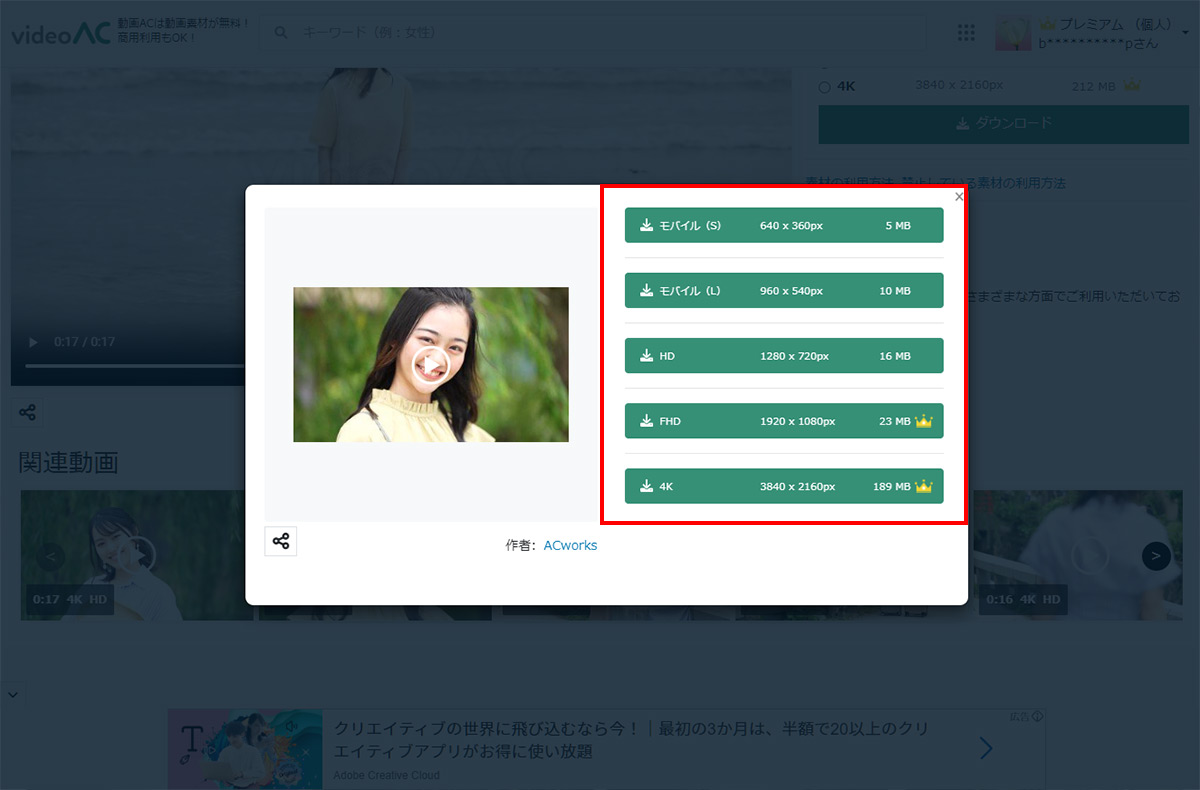Go to next related videos with right arrow

pos(1156,556)
